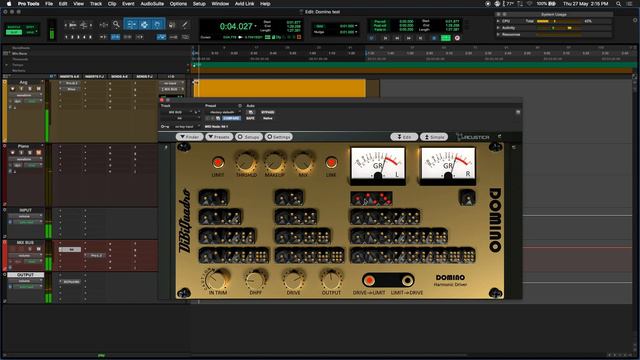Click the Native button in plugin header
This screenshot has width=640, height=360.
click(x=268, y=118)
